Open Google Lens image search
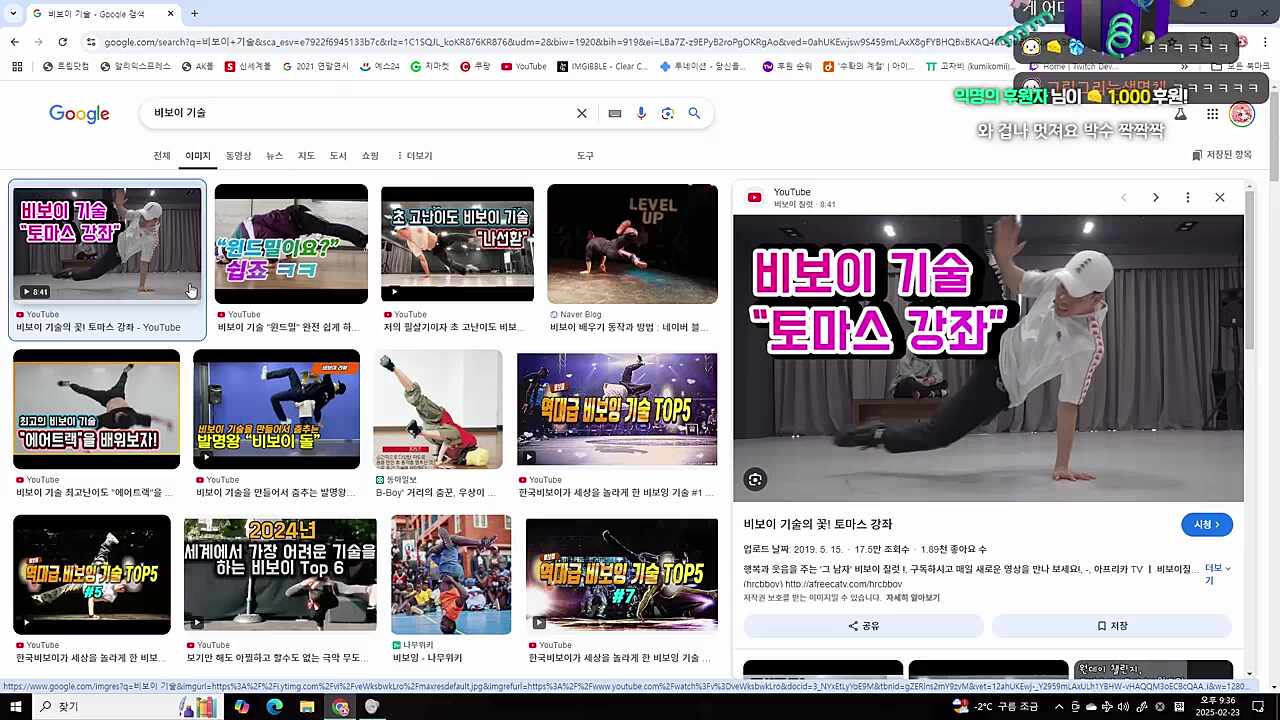 (x=668, y=113)
